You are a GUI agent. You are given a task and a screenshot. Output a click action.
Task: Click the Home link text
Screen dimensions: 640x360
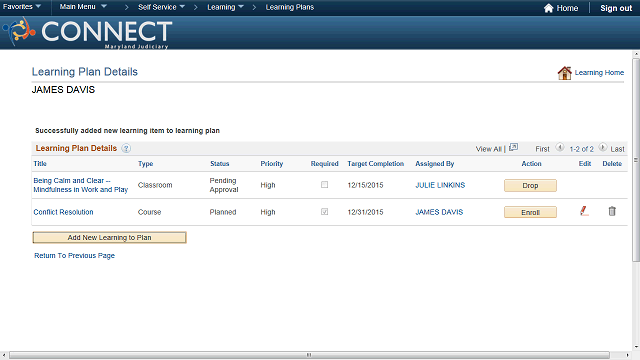567,8
